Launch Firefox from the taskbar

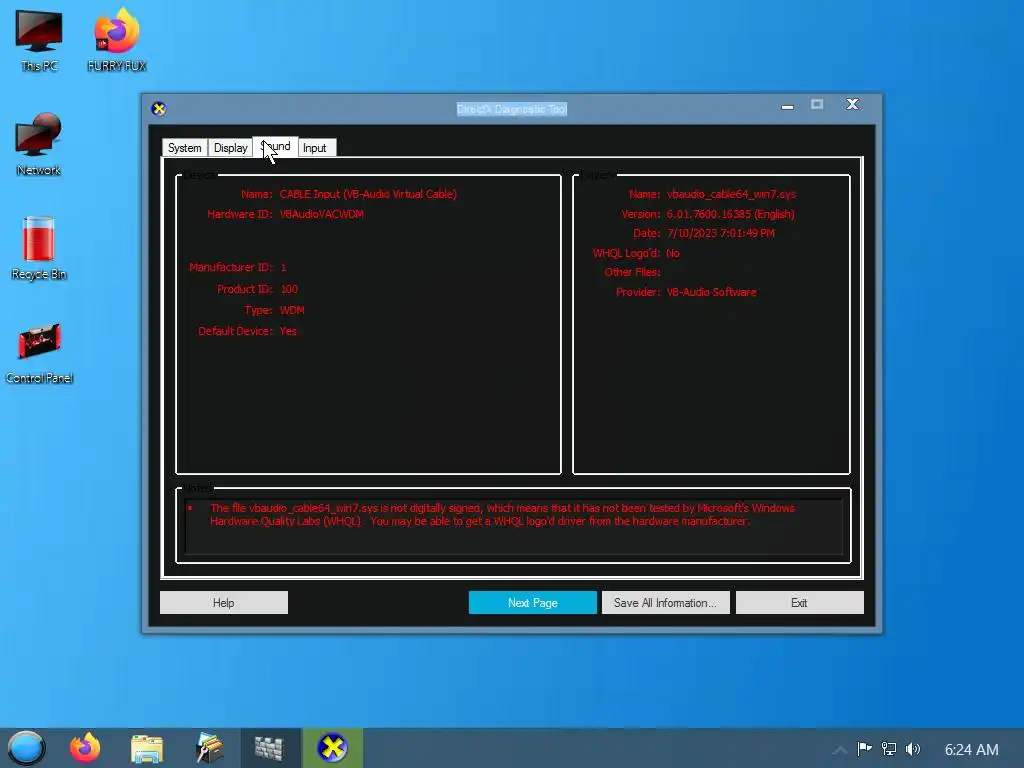click(85, 748)
